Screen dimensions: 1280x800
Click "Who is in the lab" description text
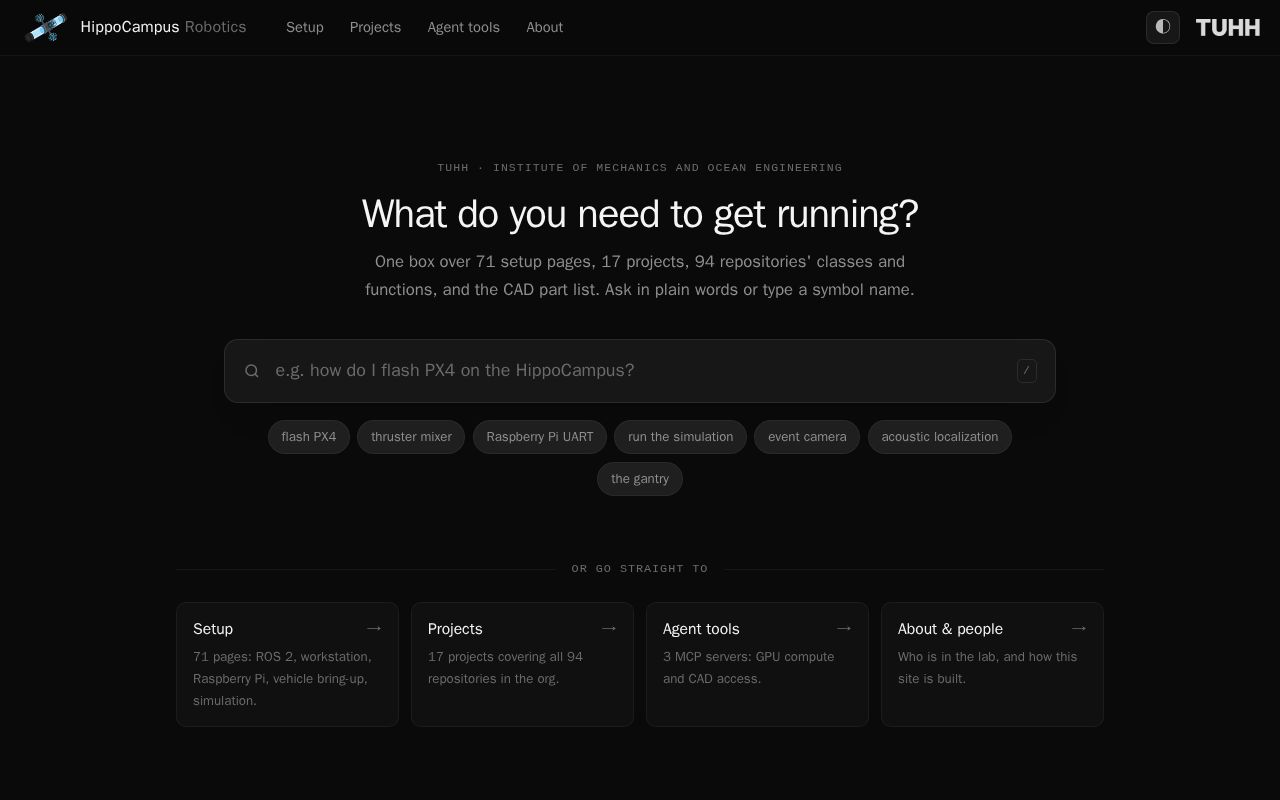pos(947,657)
